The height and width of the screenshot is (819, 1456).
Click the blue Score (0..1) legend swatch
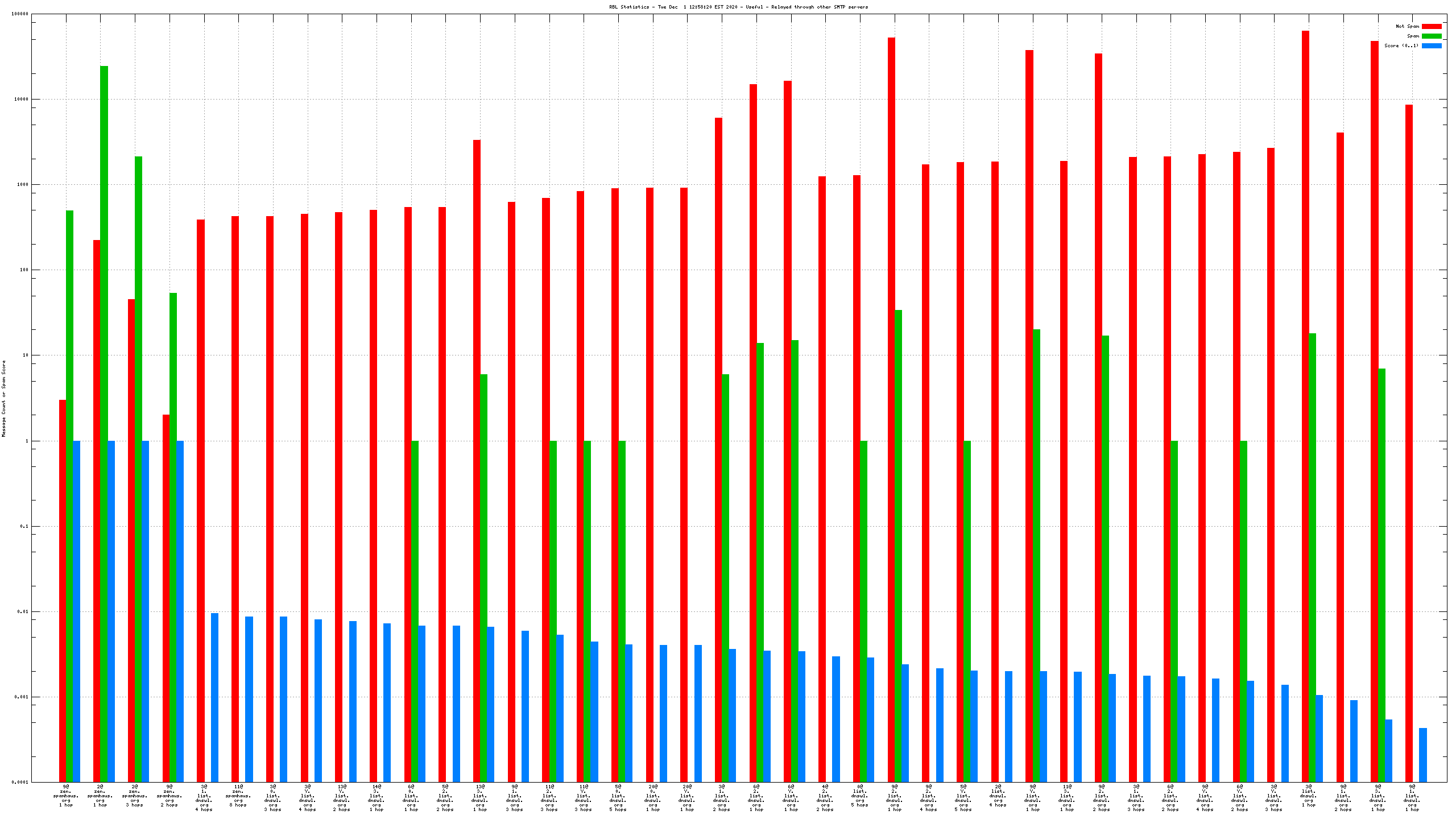1431,45
